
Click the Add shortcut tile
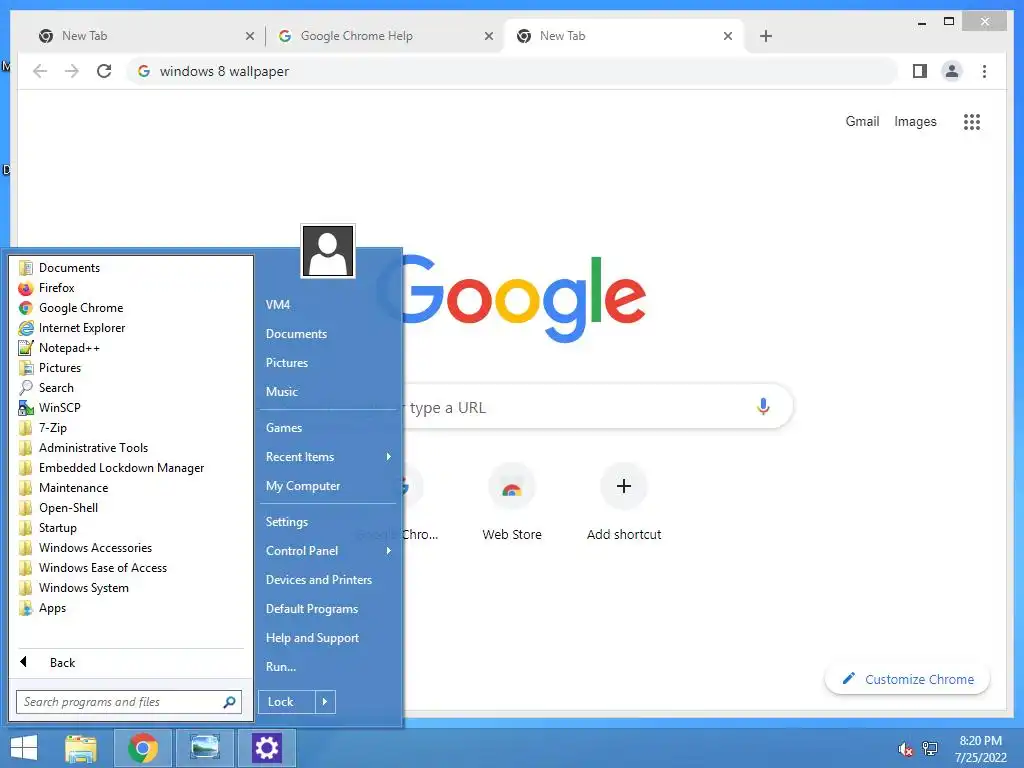(624, 502)
